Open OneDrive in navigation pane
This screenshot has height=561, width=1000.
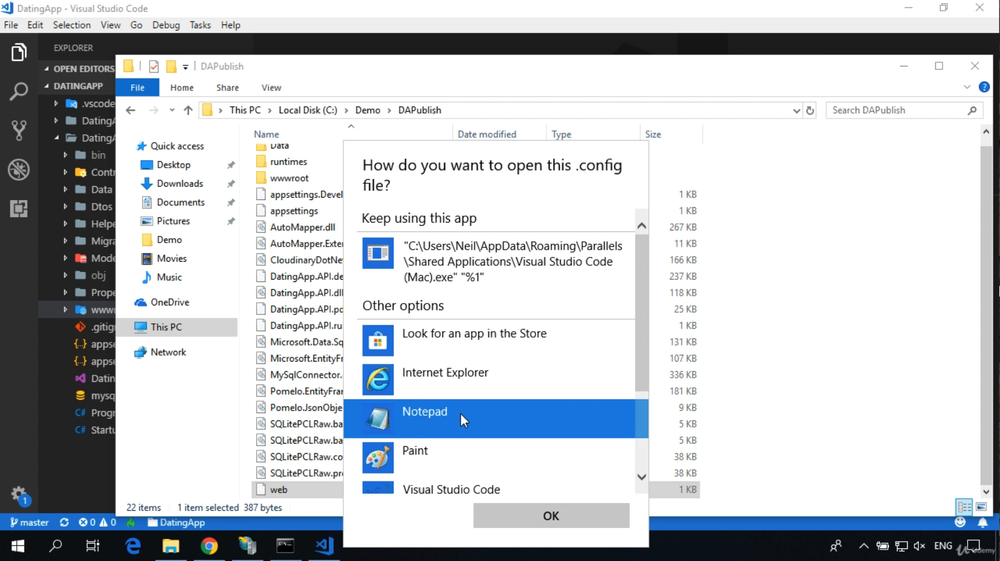[170, 302]
